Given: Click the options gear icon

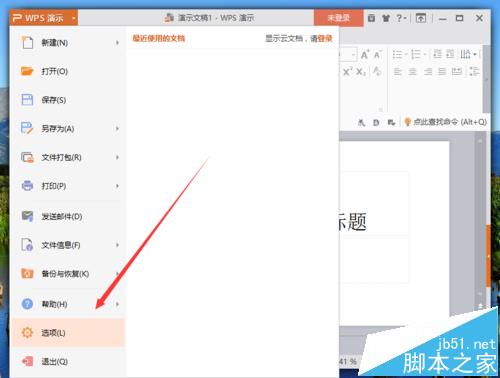Looking at the screenshot, I should click(x=27, y=332).
